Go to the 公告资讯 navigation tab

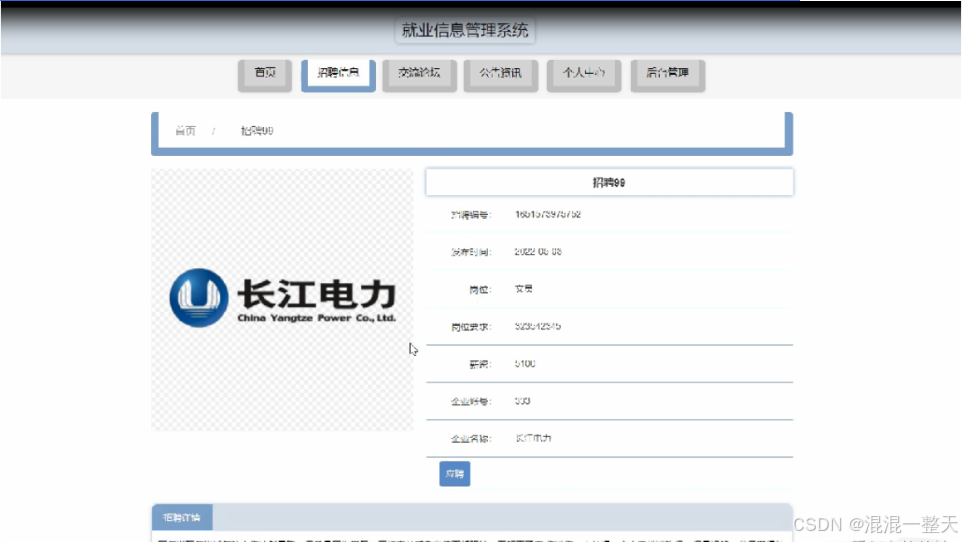coord(501,75)
